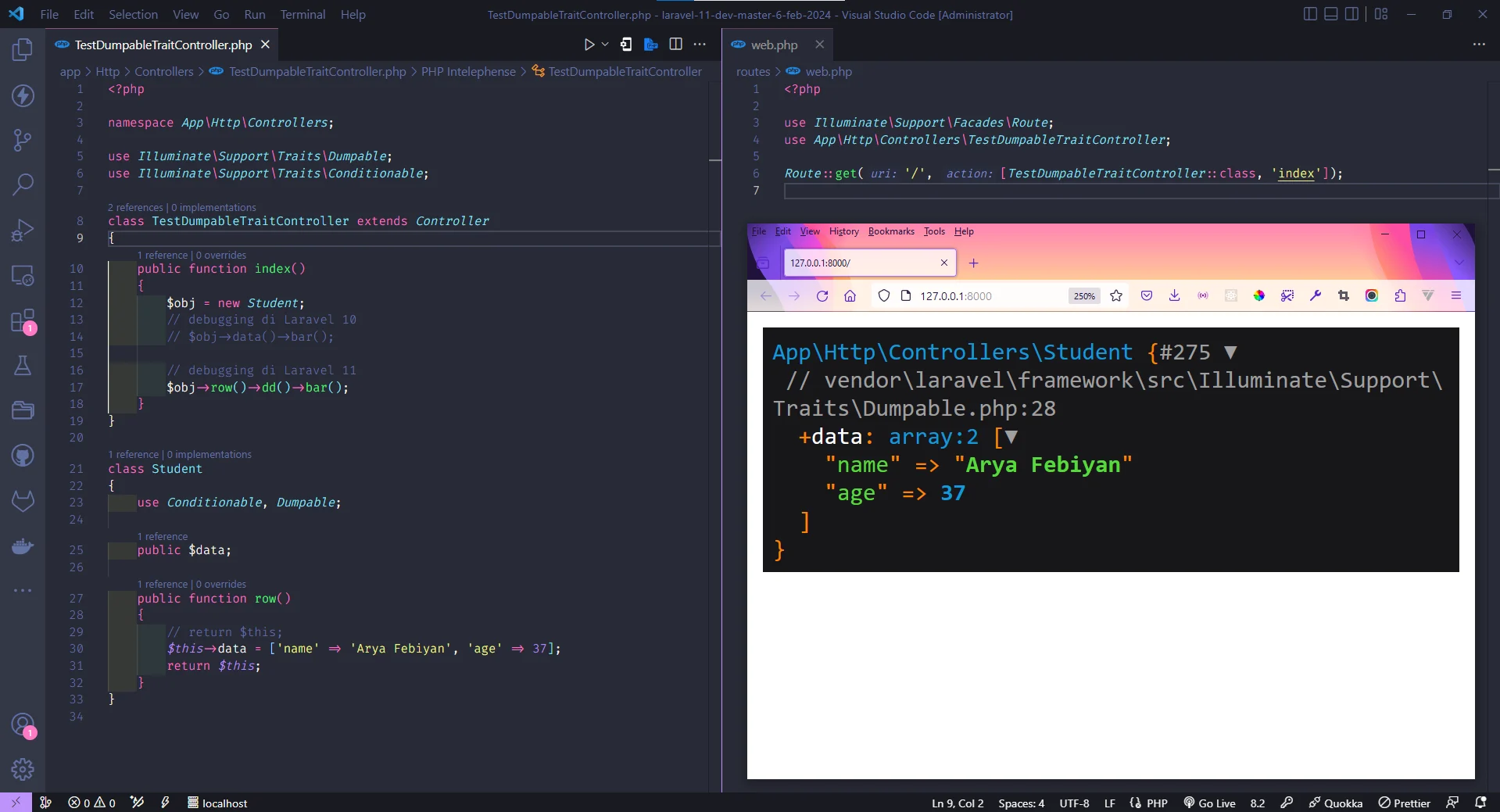Open the GitHub sidebar panel
This screenshot has height=812, width=1500.
23,456
